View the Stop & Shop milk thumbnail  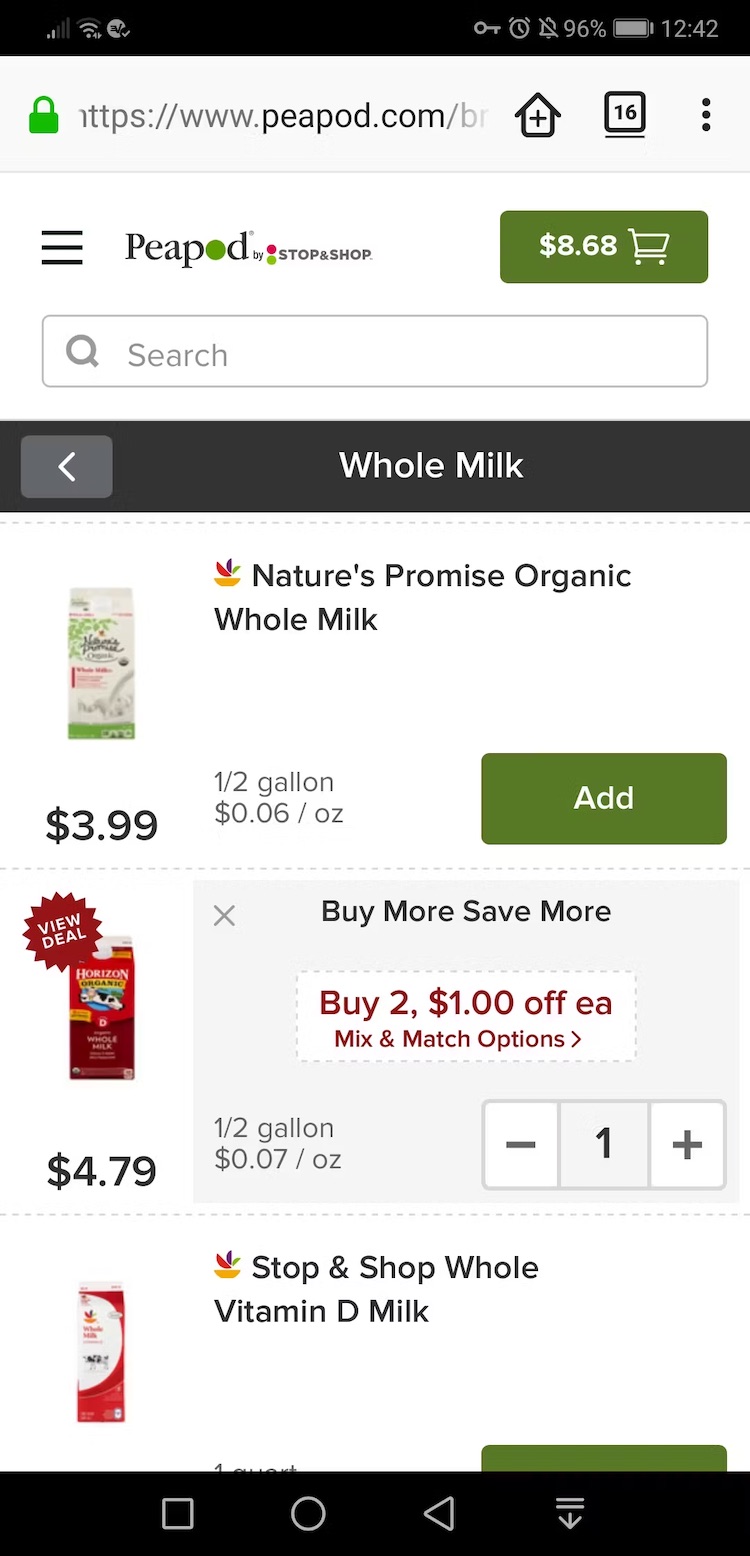pos(101,1350)
